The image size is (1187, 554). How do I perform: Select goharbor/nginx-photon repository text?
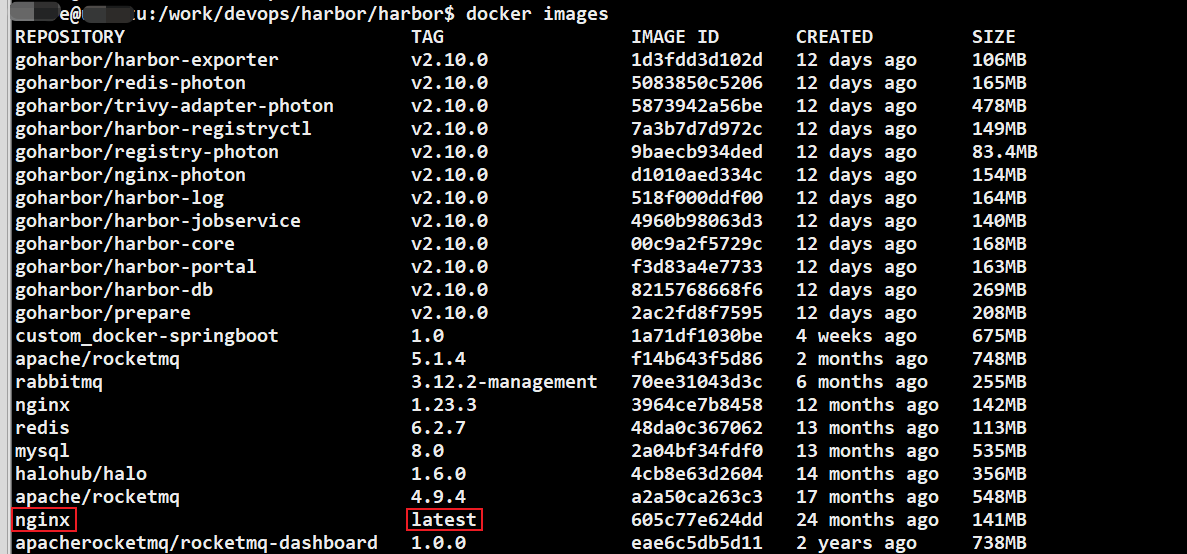tap(130, 176)
